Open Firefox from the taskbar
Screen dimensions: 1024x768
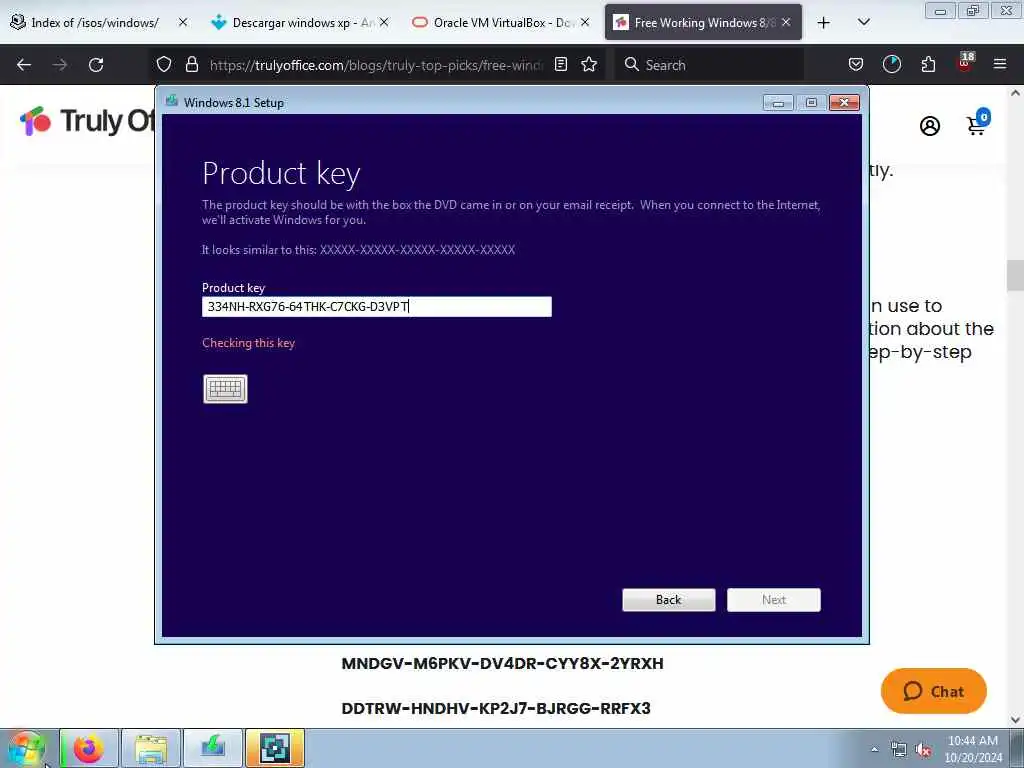89,748
